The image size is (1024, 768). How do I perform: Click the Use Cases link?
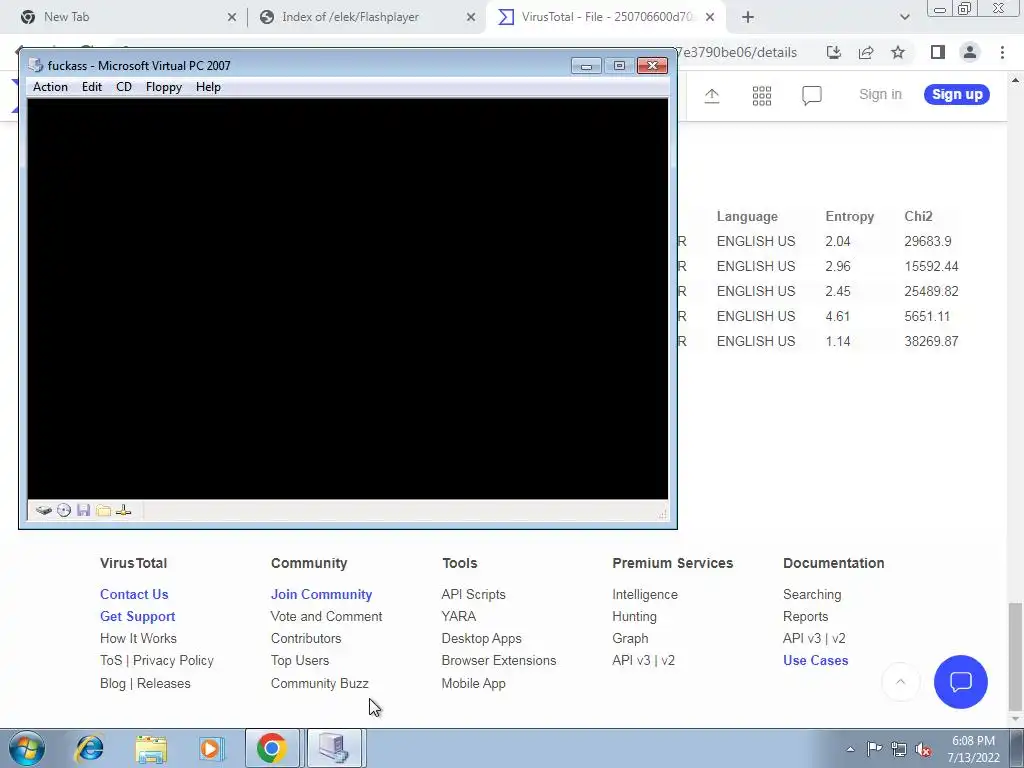(x=815, y=661)
